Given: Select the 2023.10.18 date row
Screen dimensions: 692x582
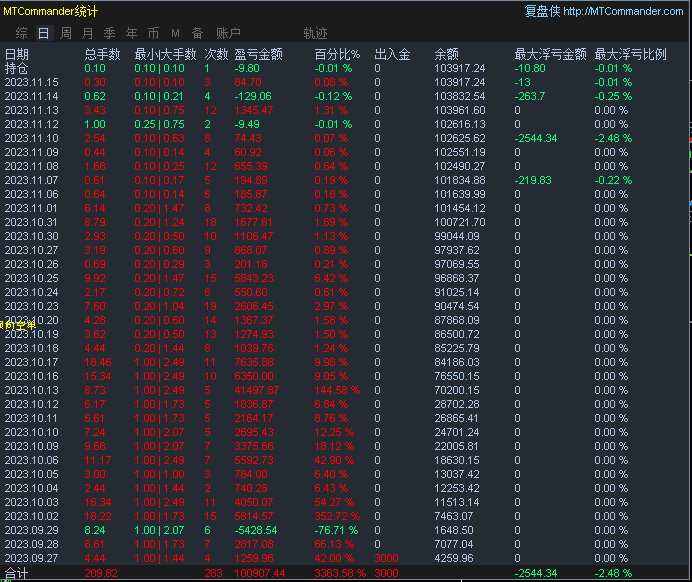Looking at the screenshot, I should click(x=31, y=348).
